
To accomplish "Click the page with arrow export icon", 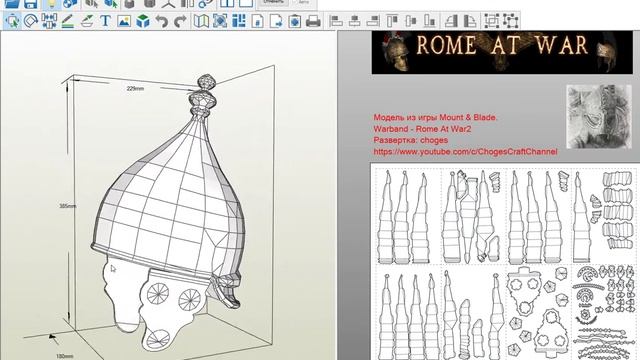I will (x=276, y=21).
